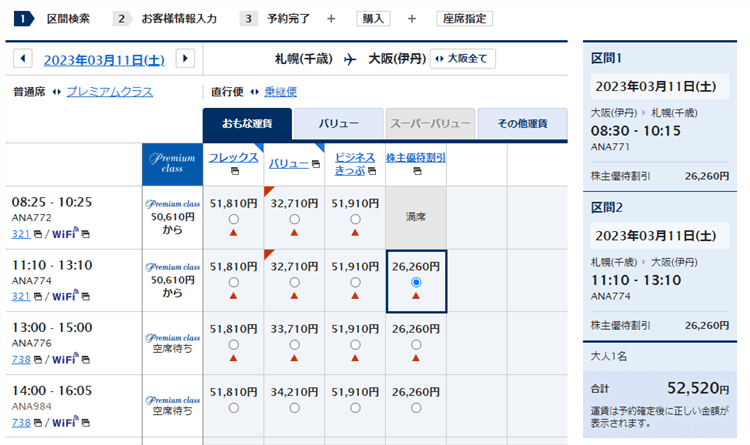Select 51,810円 フレックス fare for ANA772
The image size is (750, 445).
[233, 219]
